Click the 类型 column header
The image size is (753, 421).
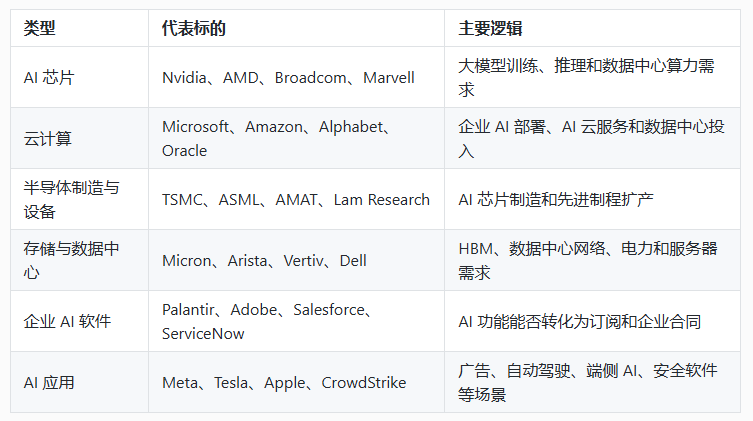pos(79,28)
